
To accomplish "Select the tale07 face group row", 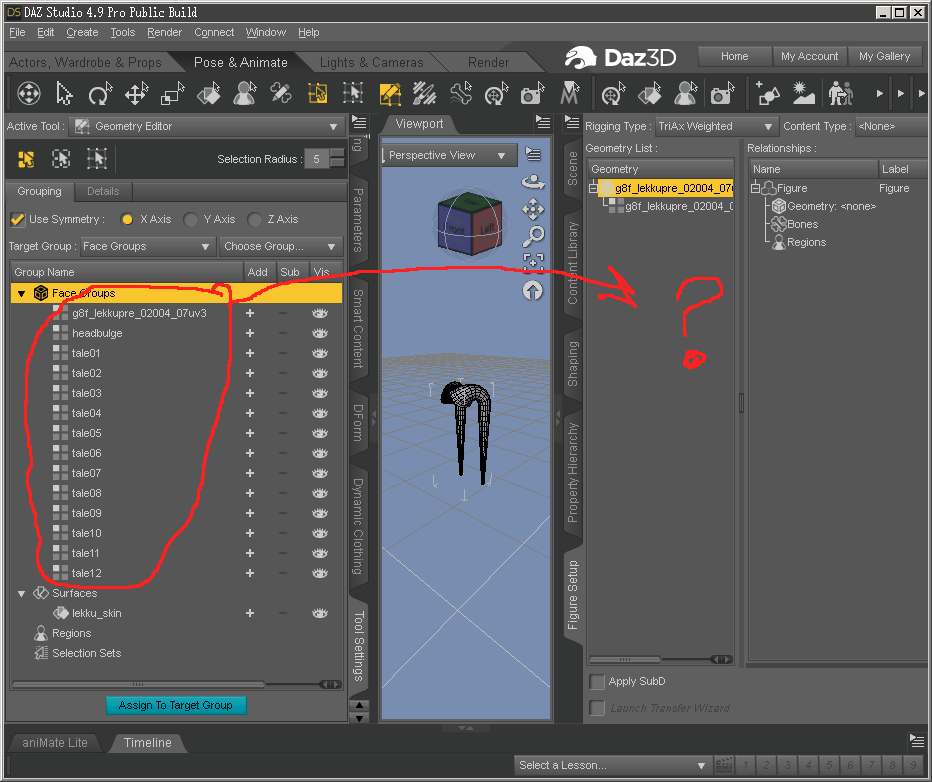I will (x=177, y=474).
